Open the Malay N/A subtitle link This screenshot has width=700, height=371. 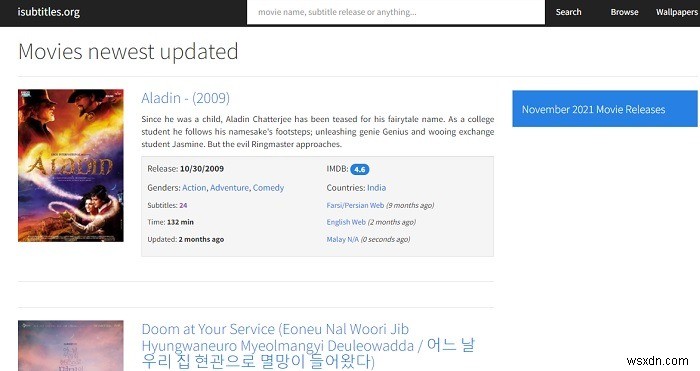342,239
